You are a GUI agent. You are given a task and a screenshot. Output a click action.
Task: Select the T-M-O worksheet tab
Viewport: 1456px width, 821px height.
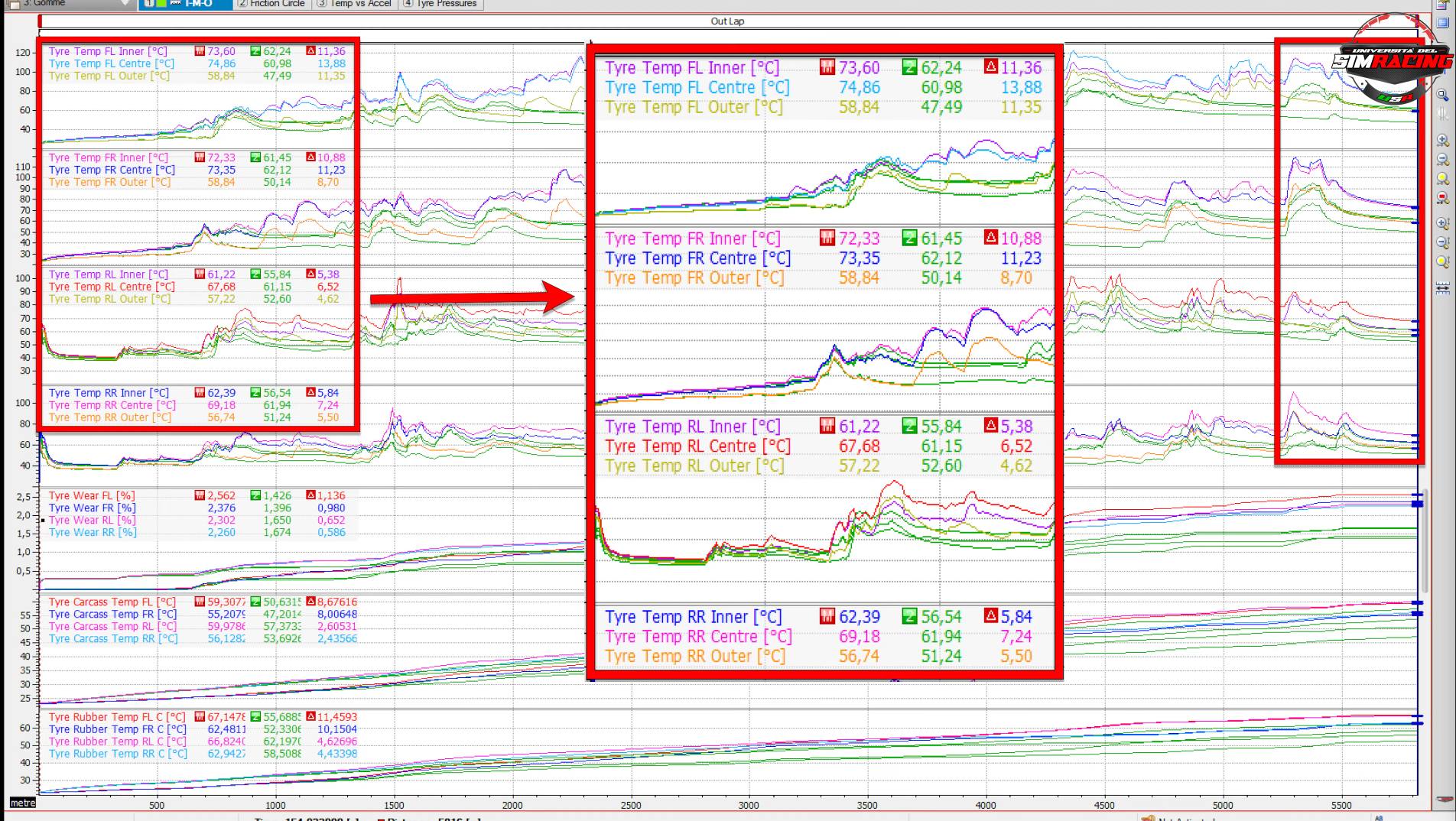pos(197,4)
